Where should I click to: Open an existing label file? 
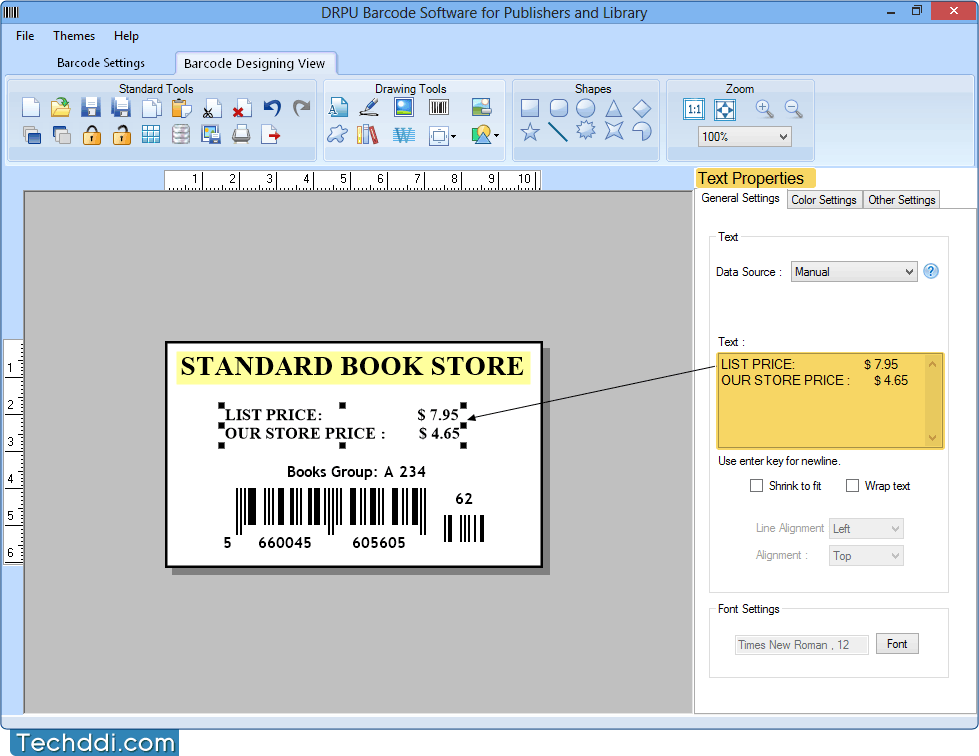point(61,107)
